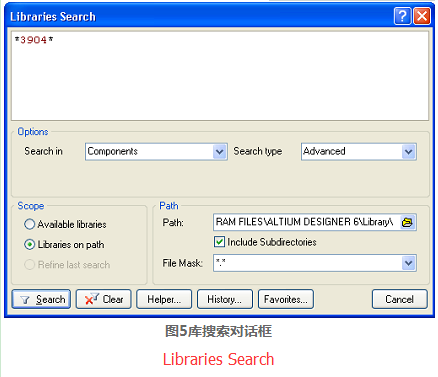This screenshot has width=438, height=377.
Task: Uncheck Include Subdirectories checkbox
Action: 219,242
